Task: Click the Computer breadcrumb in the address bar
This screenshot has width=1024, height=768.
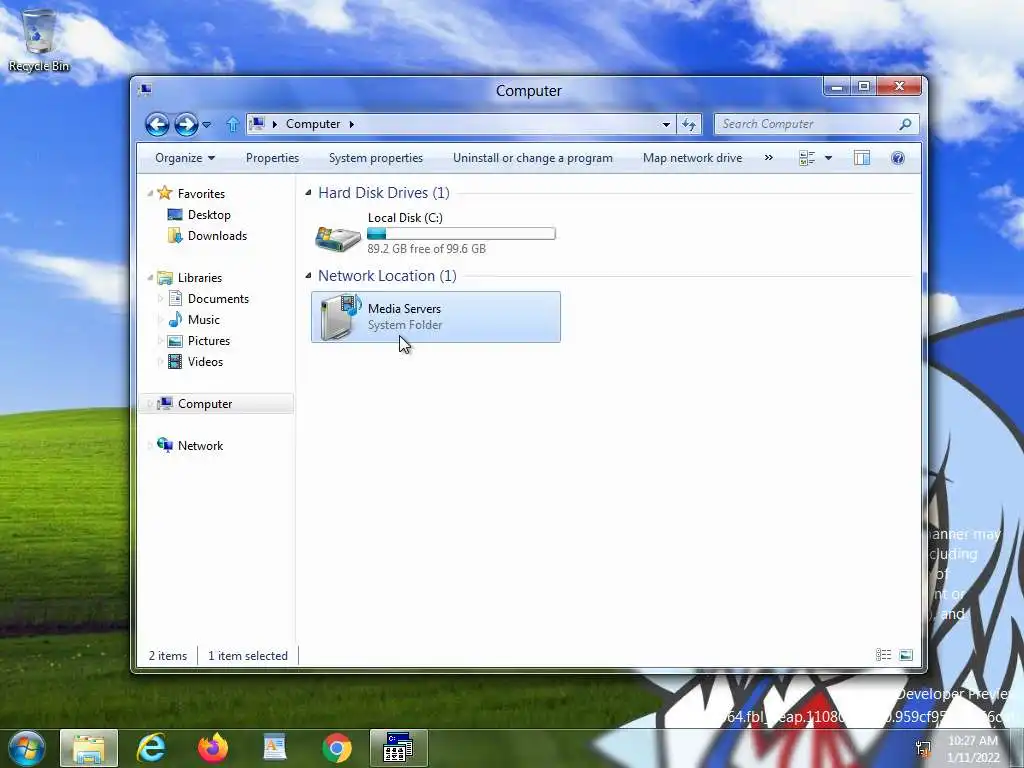Action: (x=313, y=124)
